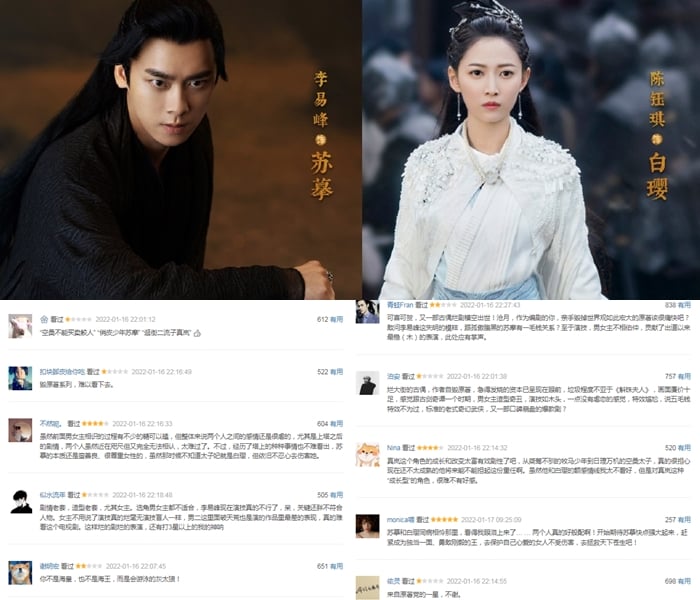Mark the 612-vote review as useful

pyautogui.click(x=336, y=319)
